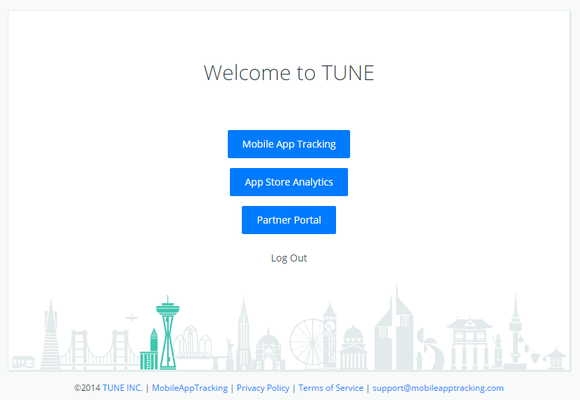
Task: Click the Korean gate building illustration
Action: 470,342
